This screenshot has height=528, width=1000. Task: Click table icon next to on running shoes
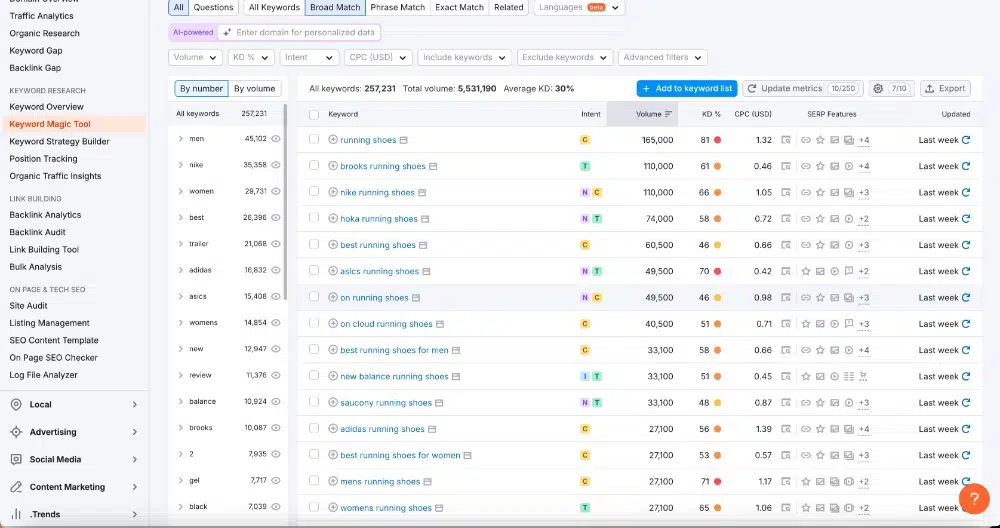(x=416, y=298)
